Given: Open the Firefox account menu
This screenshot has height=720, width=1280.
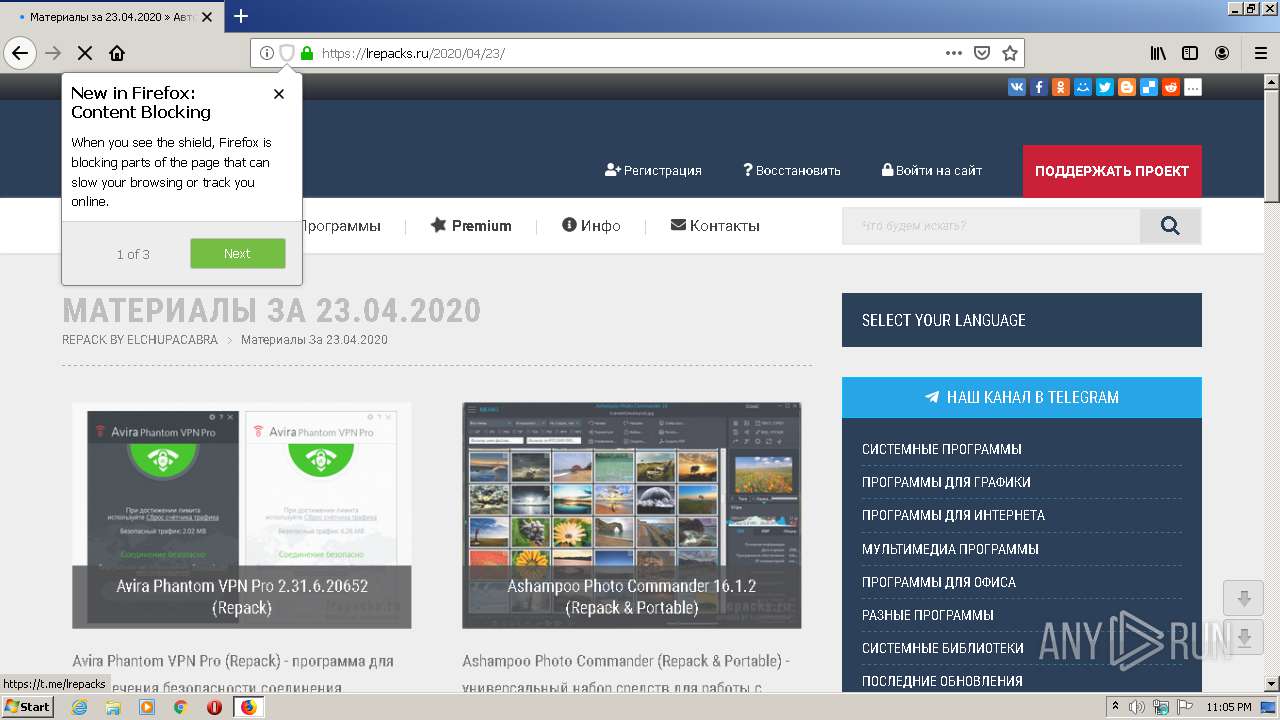Looking at the screenshot, I should pyautogui.click(x=1222, y=53).
